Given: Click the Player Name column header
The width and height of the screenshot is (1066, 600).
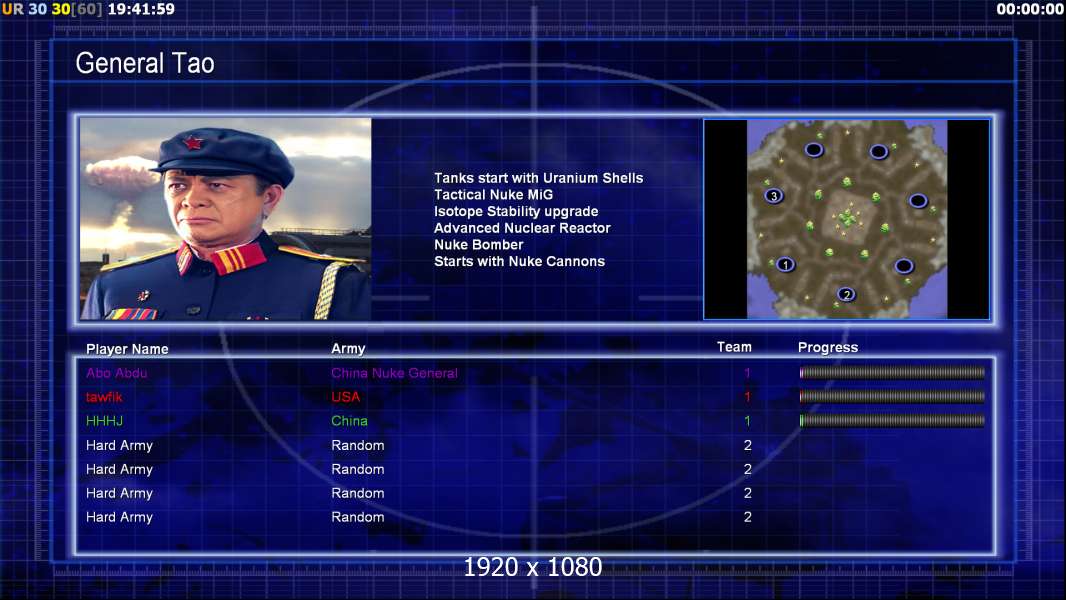Looking at the screenshot, I should click(127, 349).
